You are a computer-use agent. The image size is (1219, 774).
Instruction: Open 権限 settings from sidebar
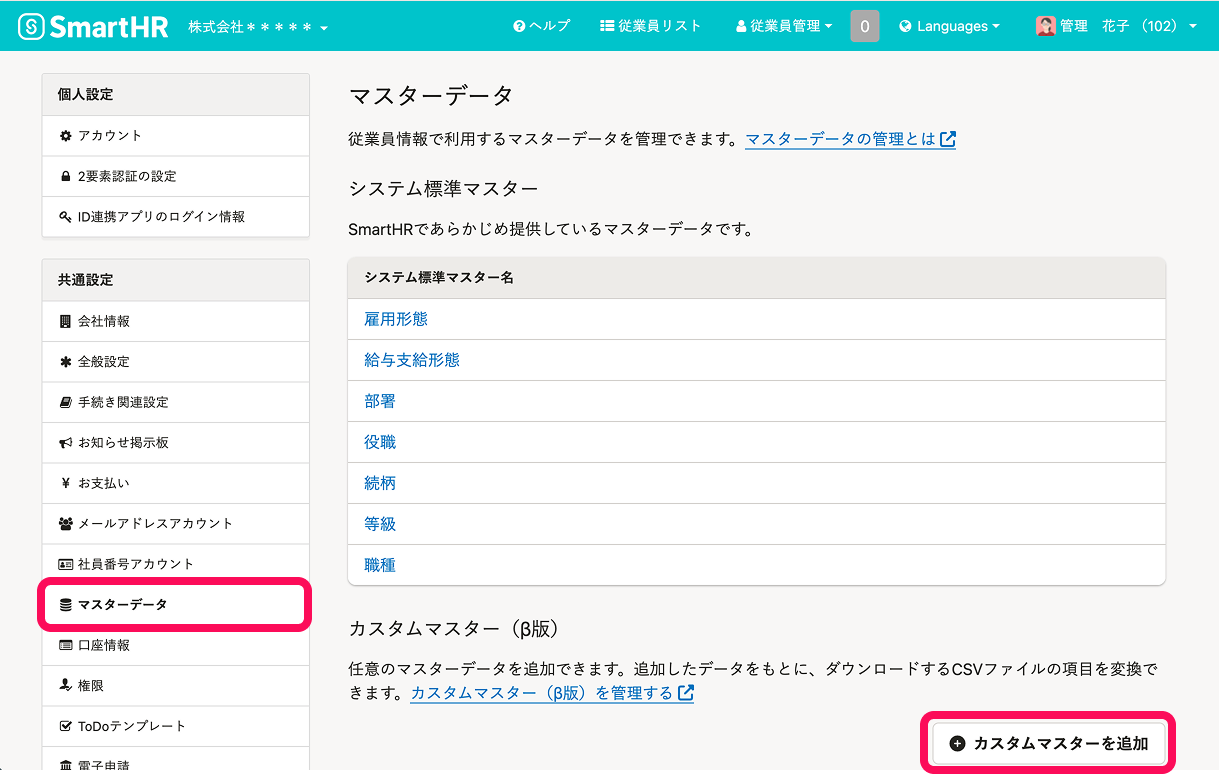[91, 686]
